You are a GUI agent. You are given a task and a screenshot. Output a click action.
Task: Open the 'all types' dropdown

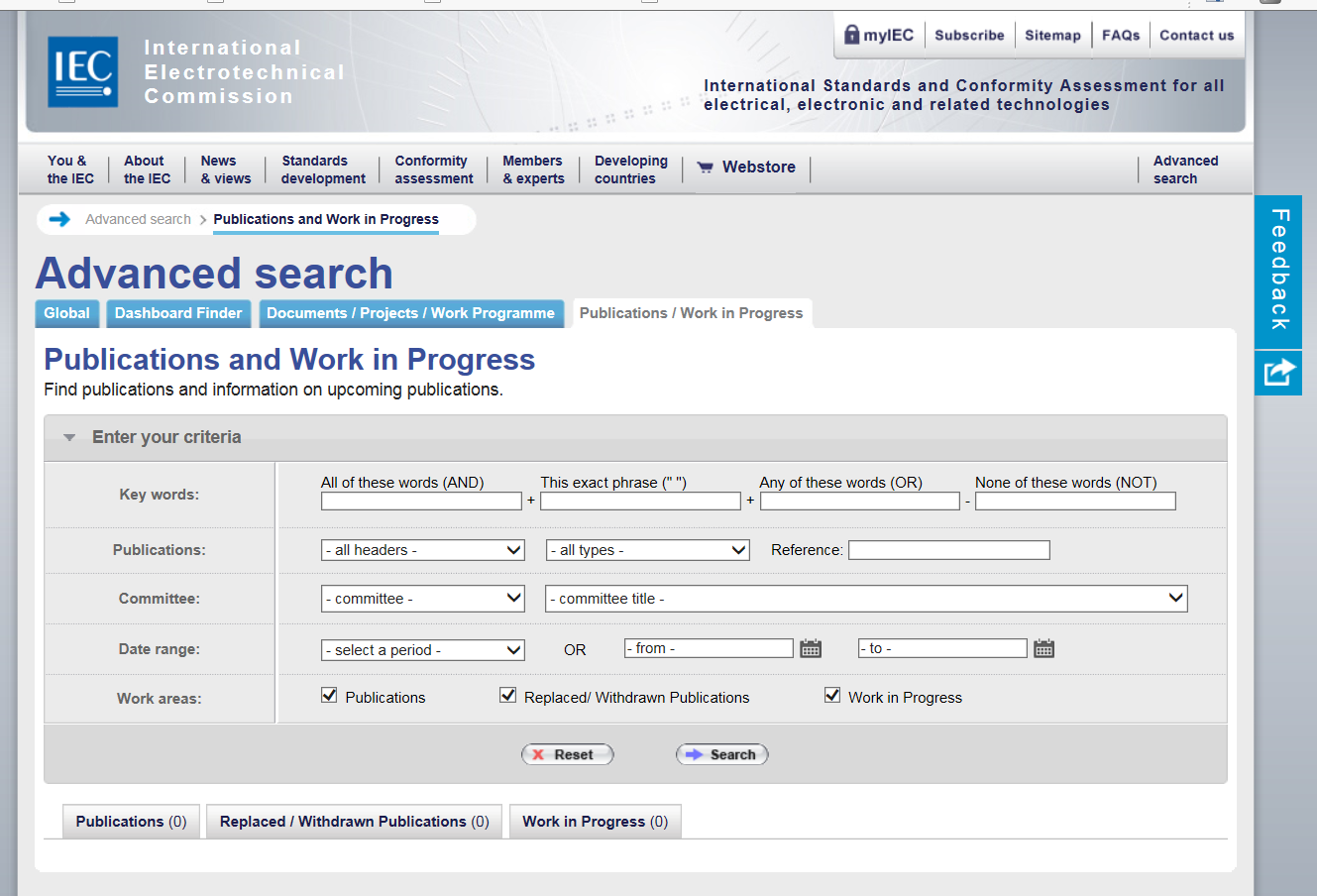tap(648, 550)
